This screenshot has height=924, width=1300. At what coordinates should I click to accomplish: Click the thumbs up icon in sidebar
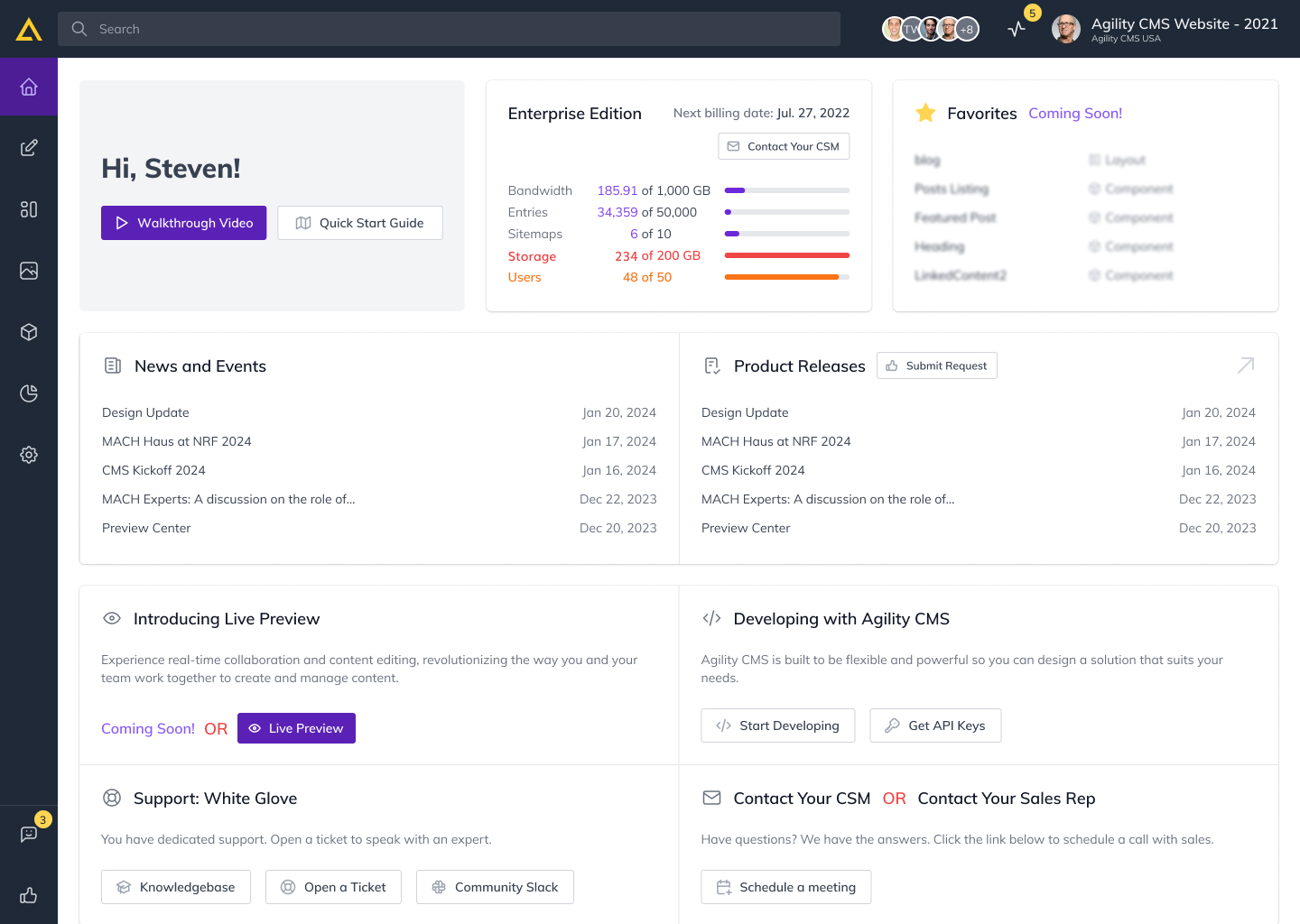[29, 895]
